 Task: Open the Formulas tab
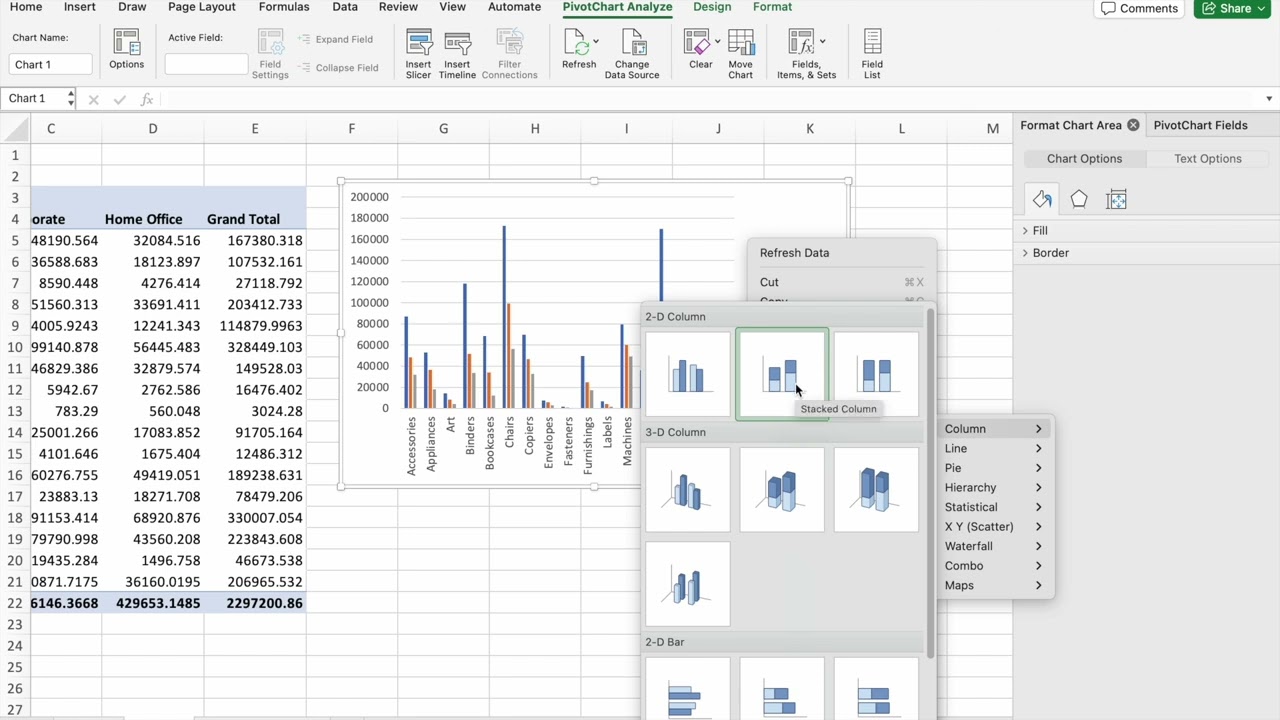pyautogui.click(x=284, y=7)
